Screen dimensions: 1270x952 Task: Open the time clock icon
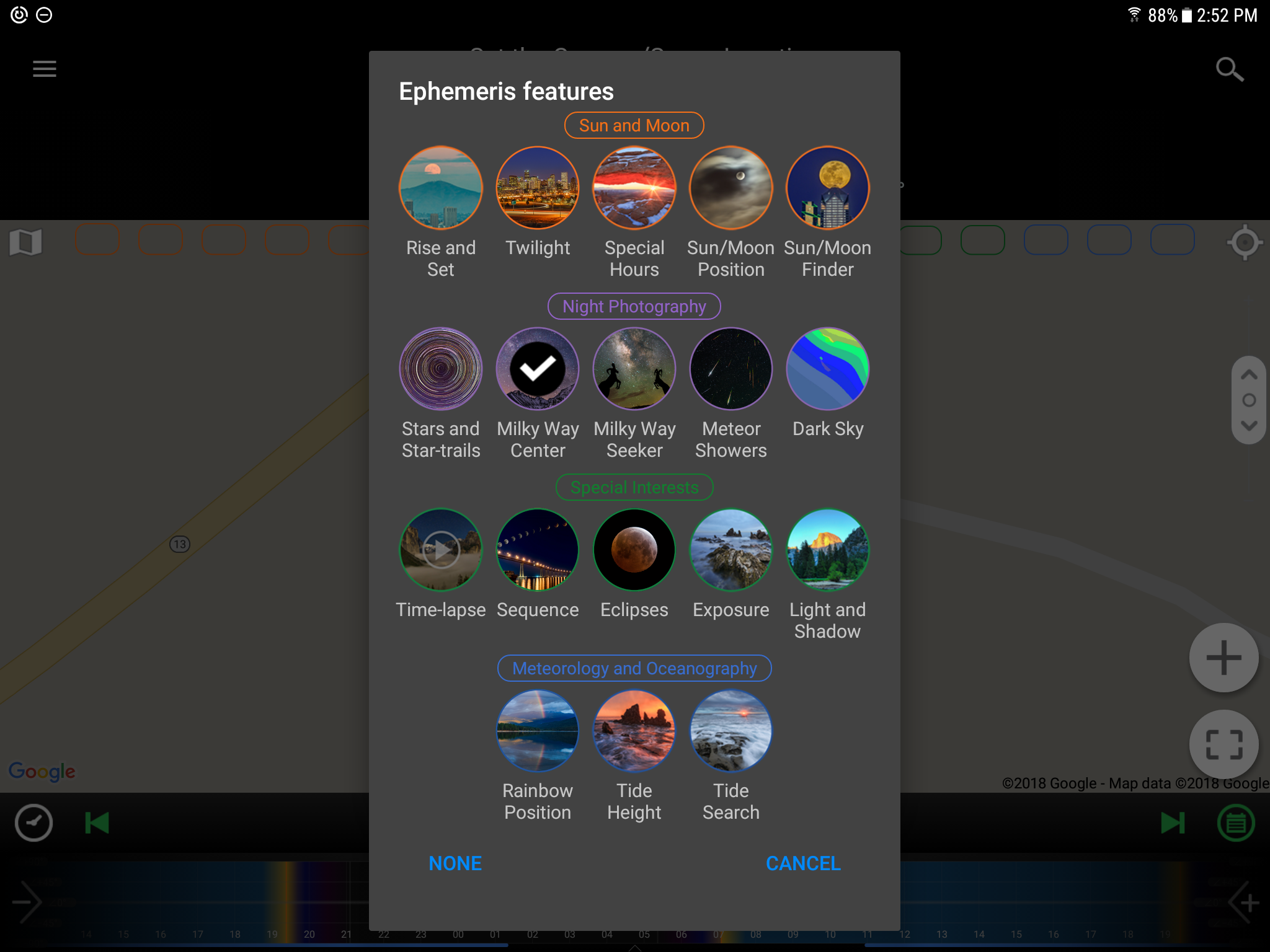pos(33,823)
